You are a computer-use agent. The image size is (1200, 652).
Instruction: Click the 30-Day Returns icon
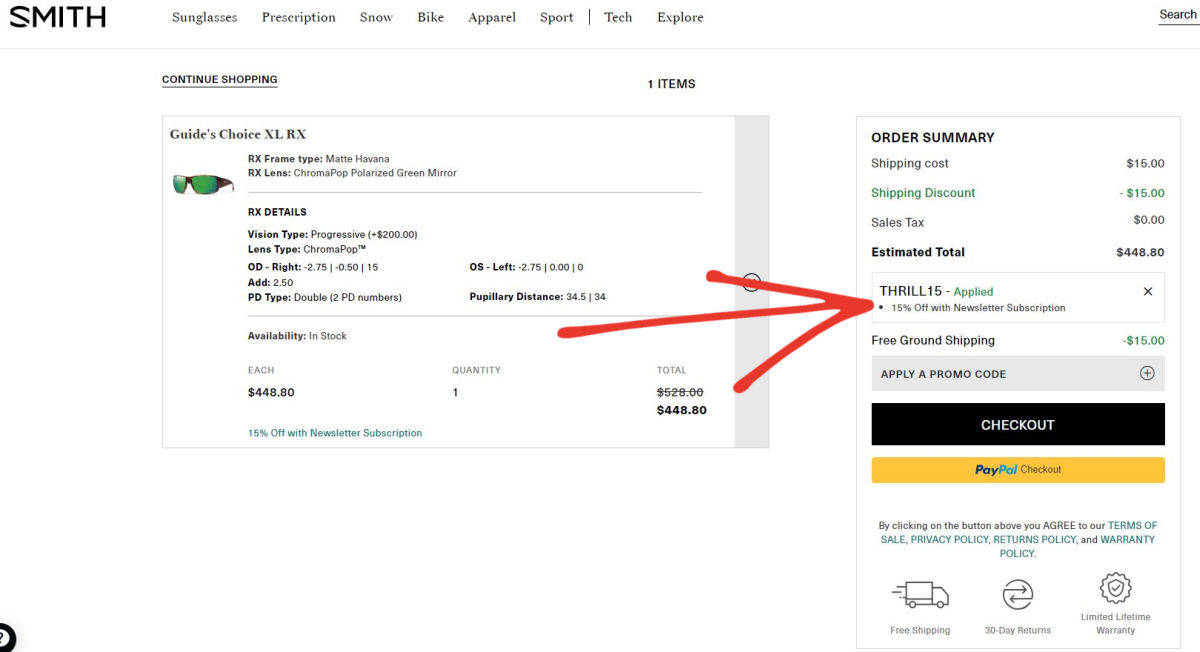tap(1017, 595)
